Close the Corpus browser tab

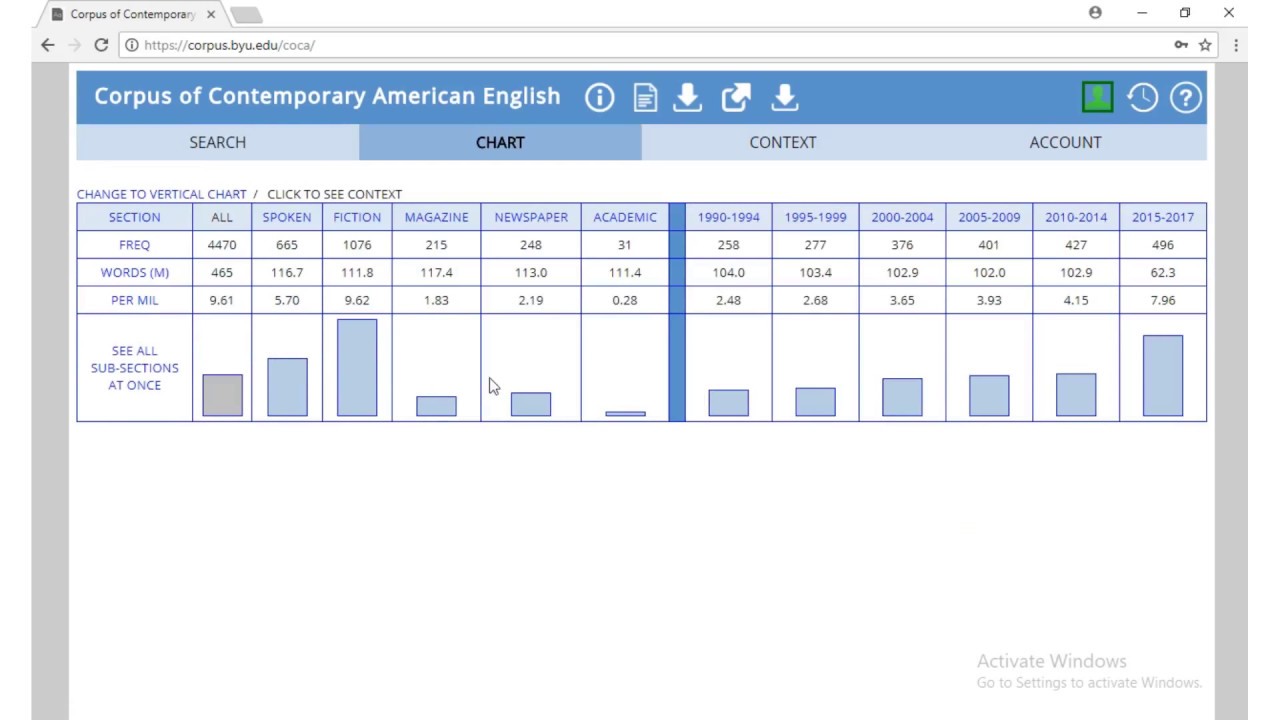click(x=211, y=14)
